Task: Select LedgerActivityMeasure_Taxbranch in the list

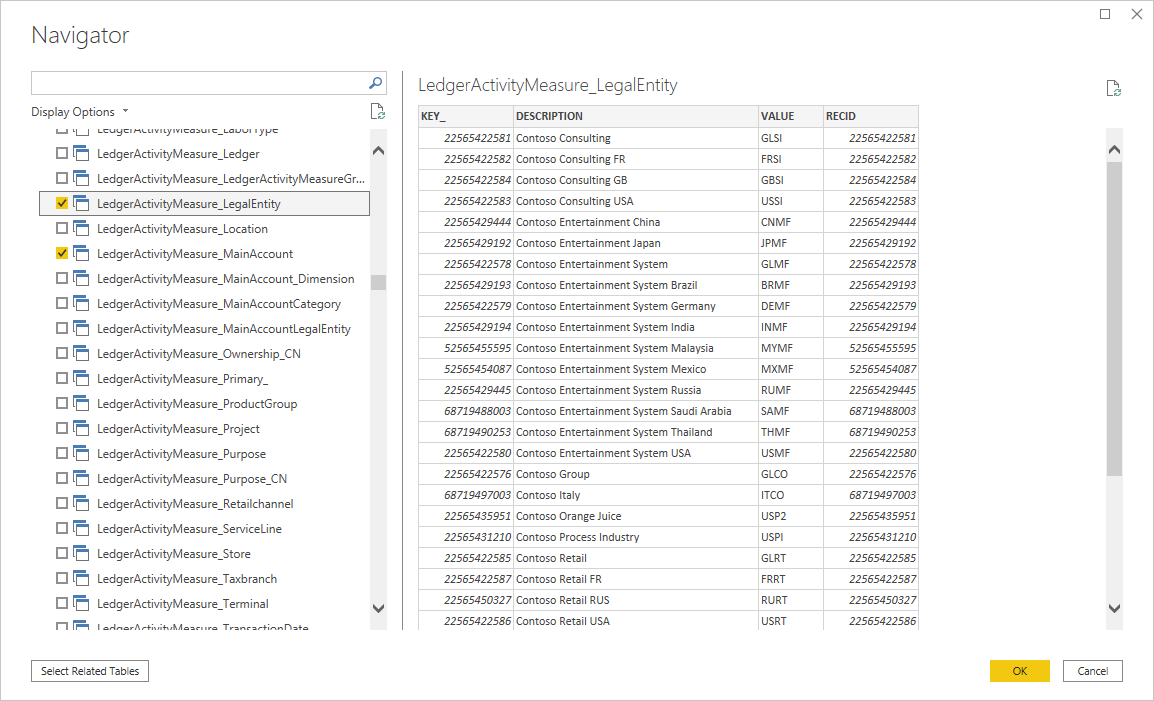Action: [187, 580]
